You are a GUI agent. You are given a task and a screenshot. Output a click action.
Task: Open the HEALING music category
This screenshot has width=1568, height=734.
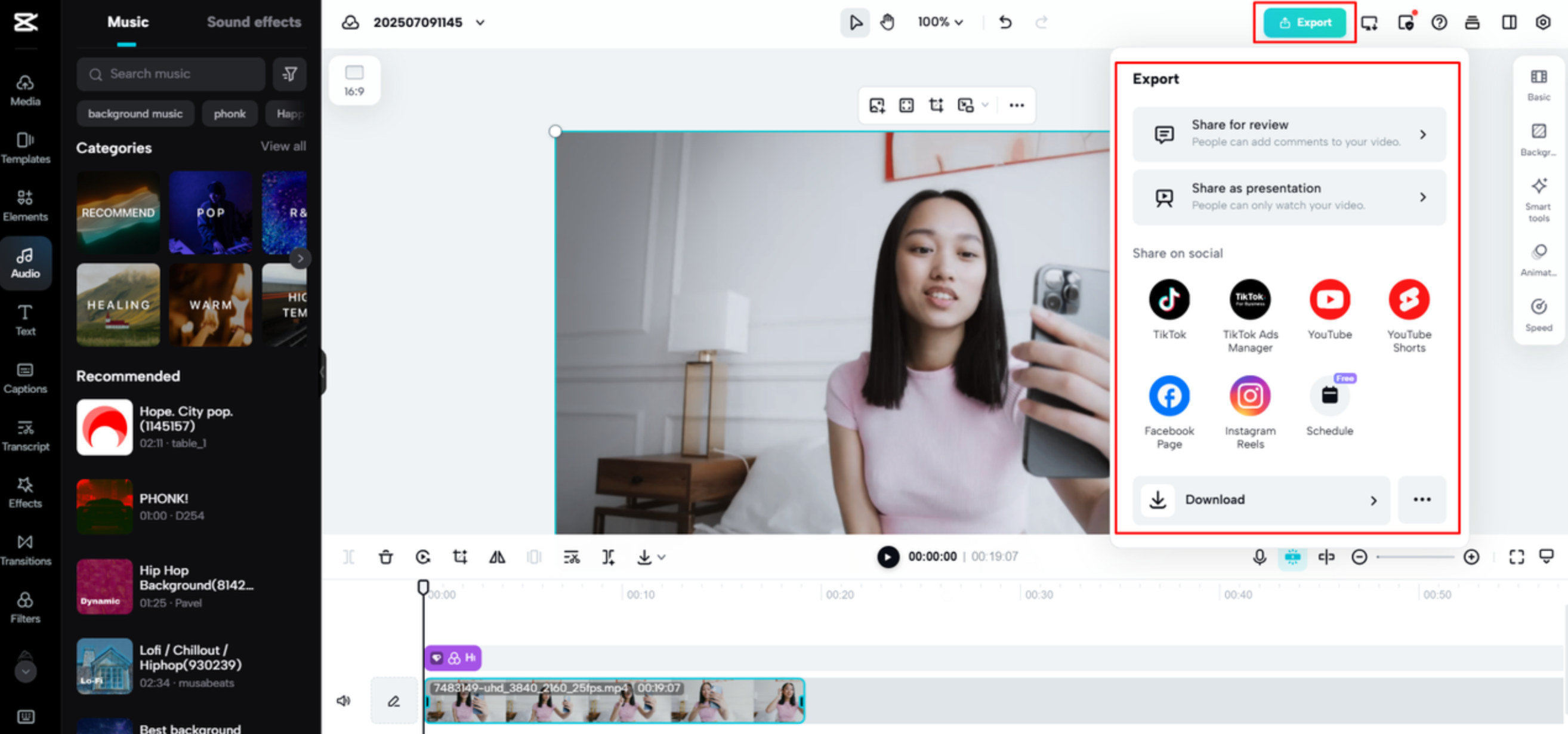[118, 304]
